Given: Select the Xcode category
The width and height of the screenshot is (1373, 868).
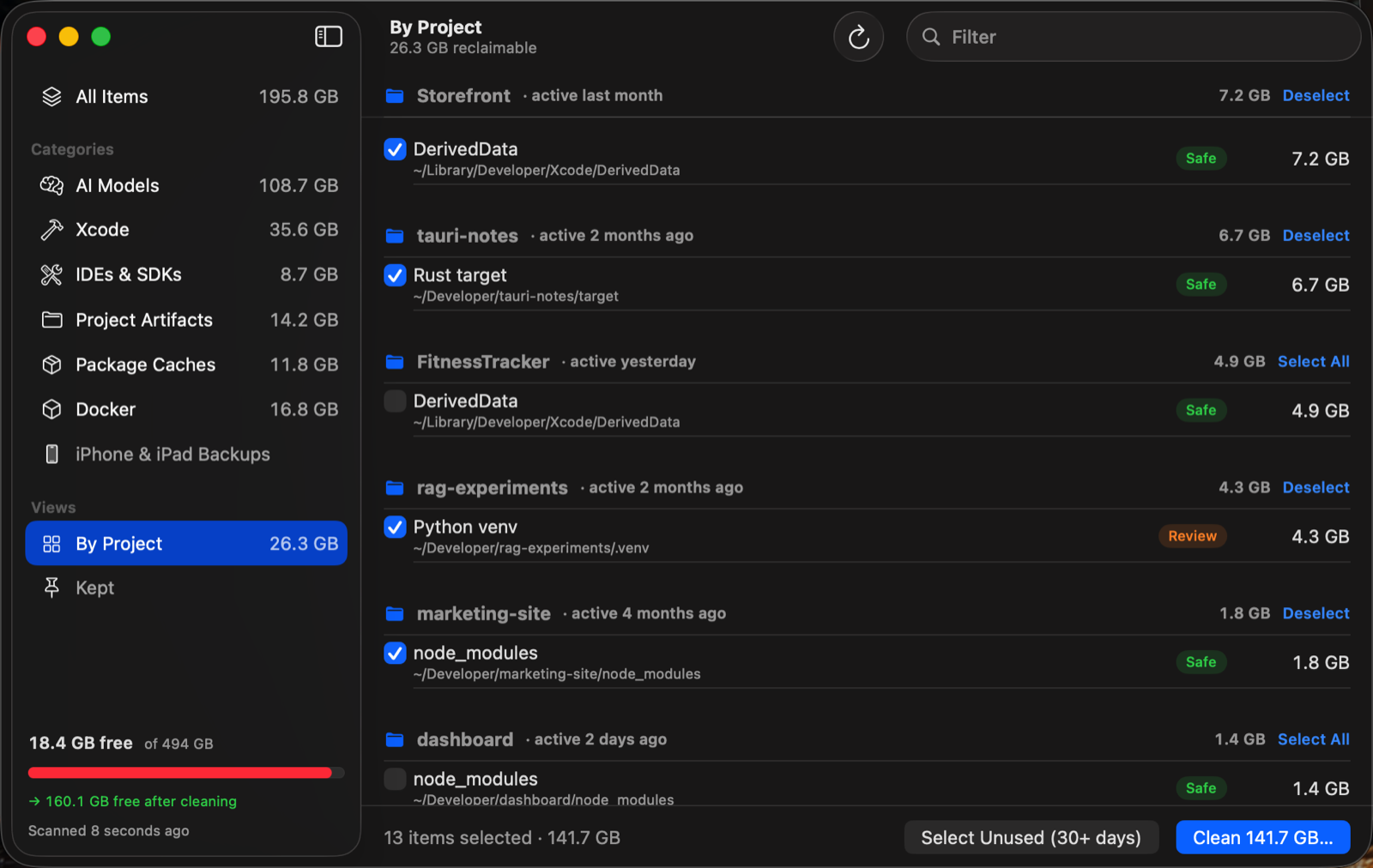Looking at the screenshot, I should tap(186, 229).
